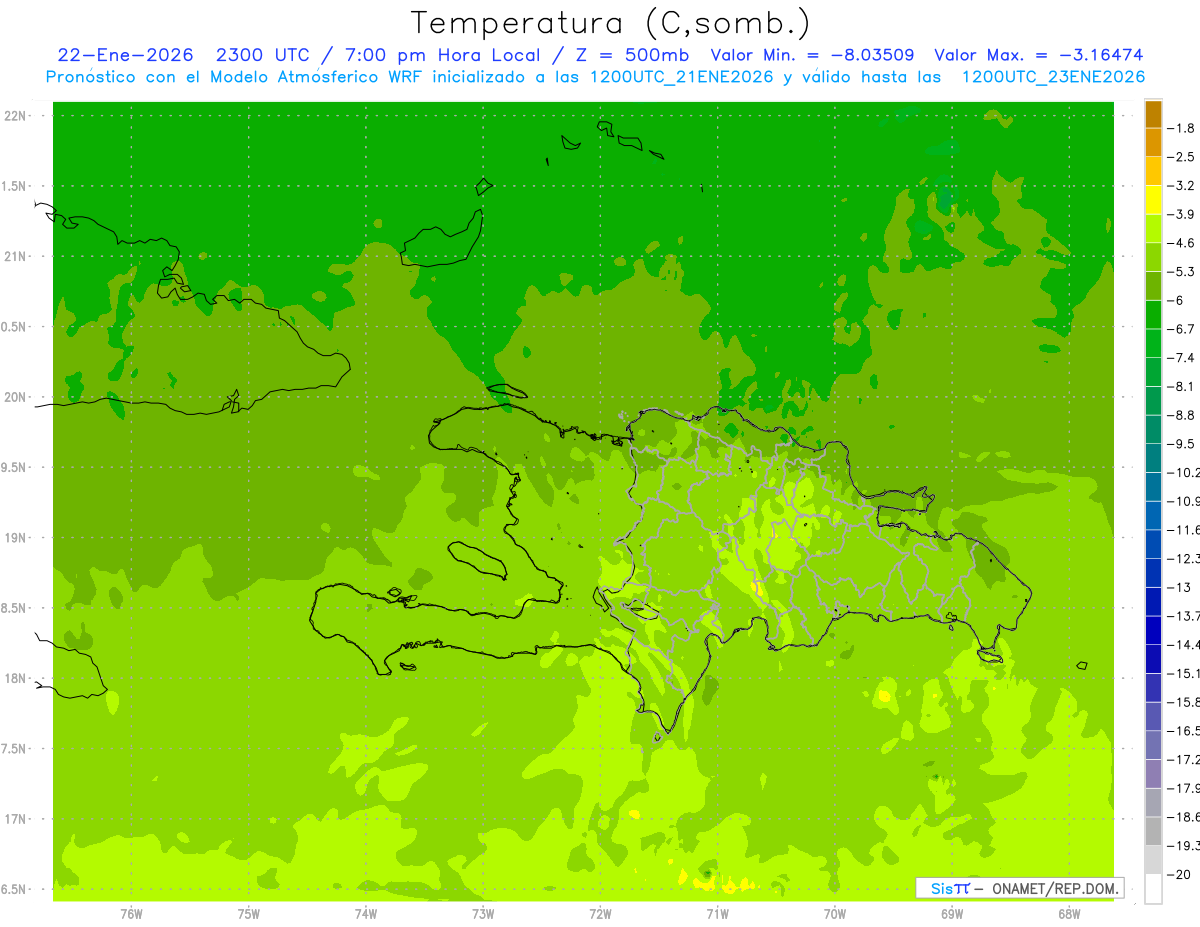Click the "Valor Max. = -3.16474" value
1200x927 pixels.
coord(1038,55)
